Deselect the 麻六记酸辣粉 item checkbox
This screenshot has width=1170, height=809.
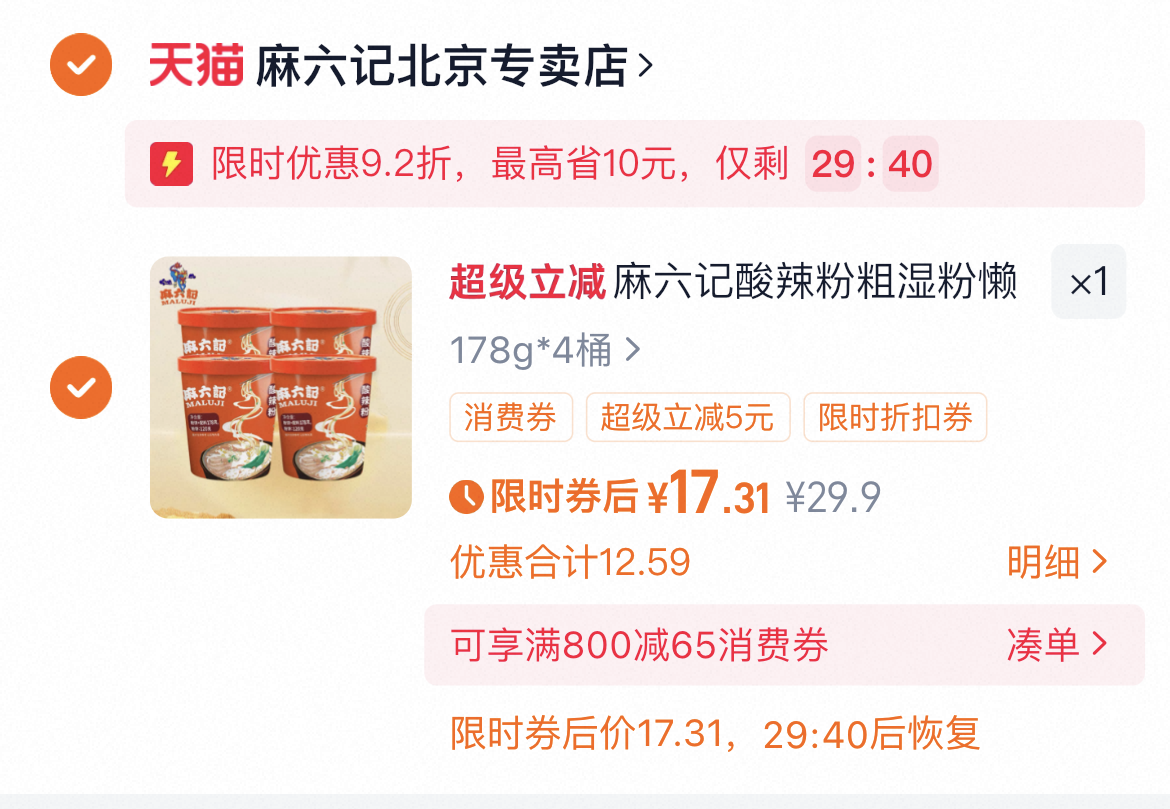[81, 387]
